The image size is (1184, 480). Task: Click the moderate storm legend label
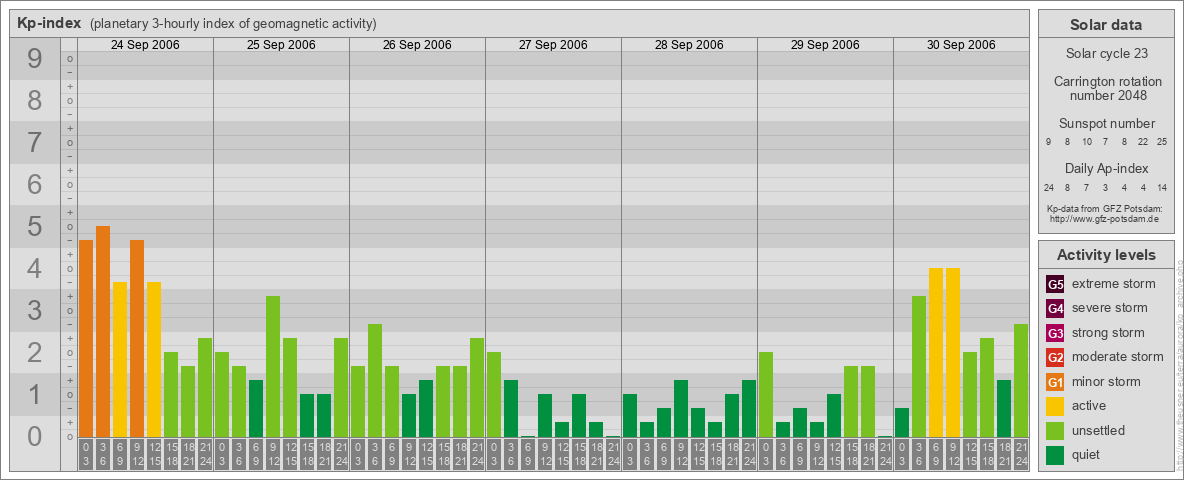coord(1118,357)
